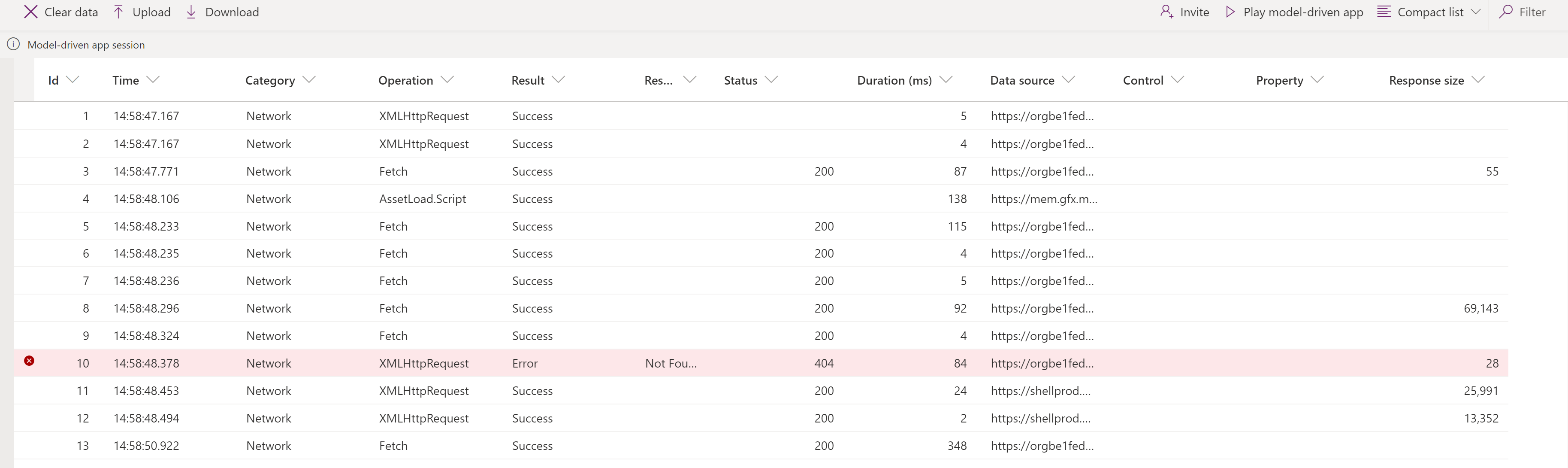Toggle the Result column sort
This screenshot has width=1568, height=468.
point(556,79)
